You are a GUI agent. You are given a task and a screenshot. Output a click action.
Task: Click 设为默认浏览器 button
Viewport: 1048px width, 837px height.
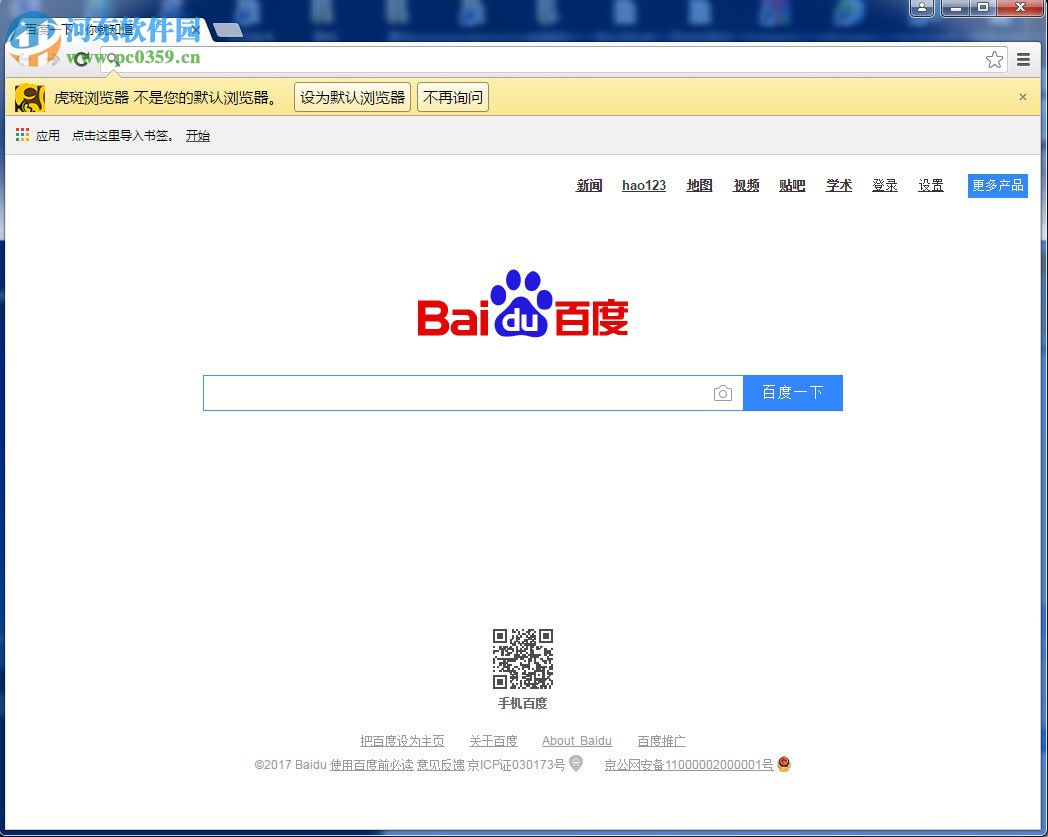pyautogui.click(x=351, y=97)
